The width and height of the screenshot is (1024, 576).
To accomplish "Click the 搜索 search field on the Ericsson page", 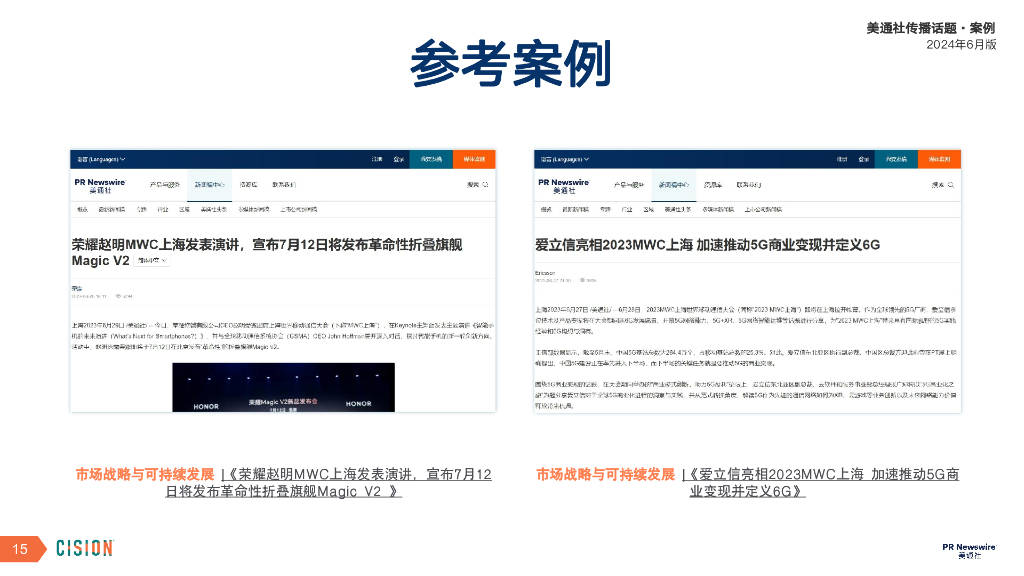I will pos(942,185).
